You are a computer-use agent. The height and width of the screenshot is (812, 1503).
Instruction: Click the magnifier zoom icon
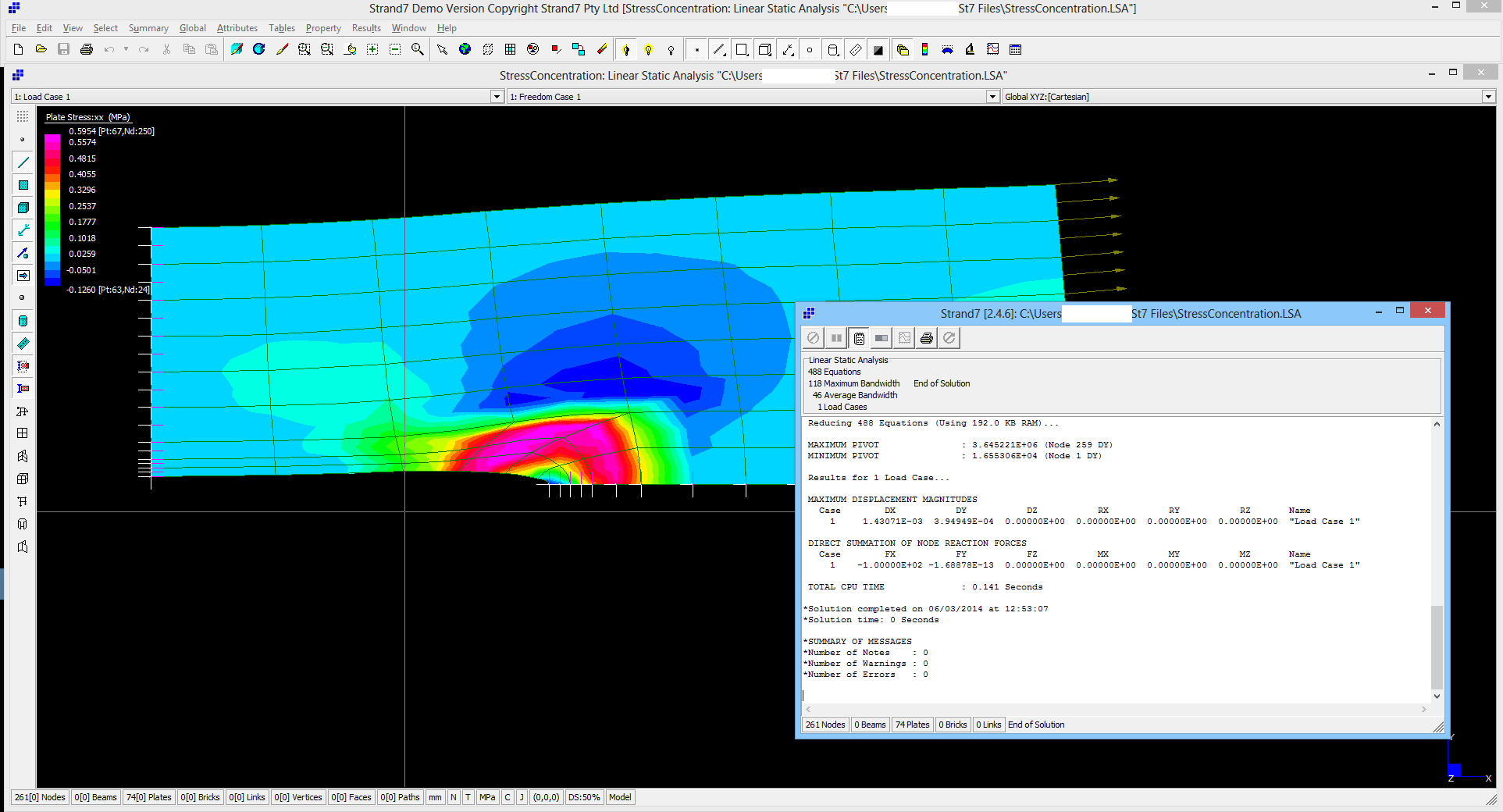pos(418,49)
